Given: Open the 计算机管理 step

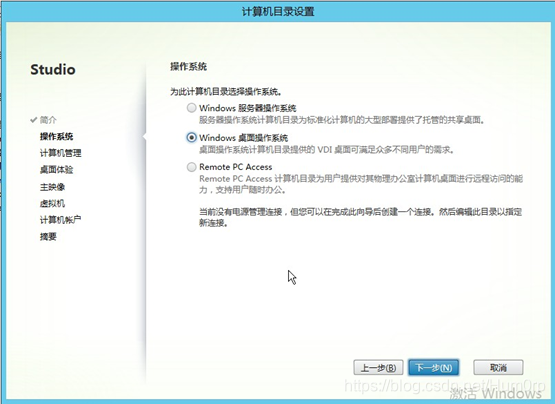Looking at the screenshot, I should pos(61,153).
